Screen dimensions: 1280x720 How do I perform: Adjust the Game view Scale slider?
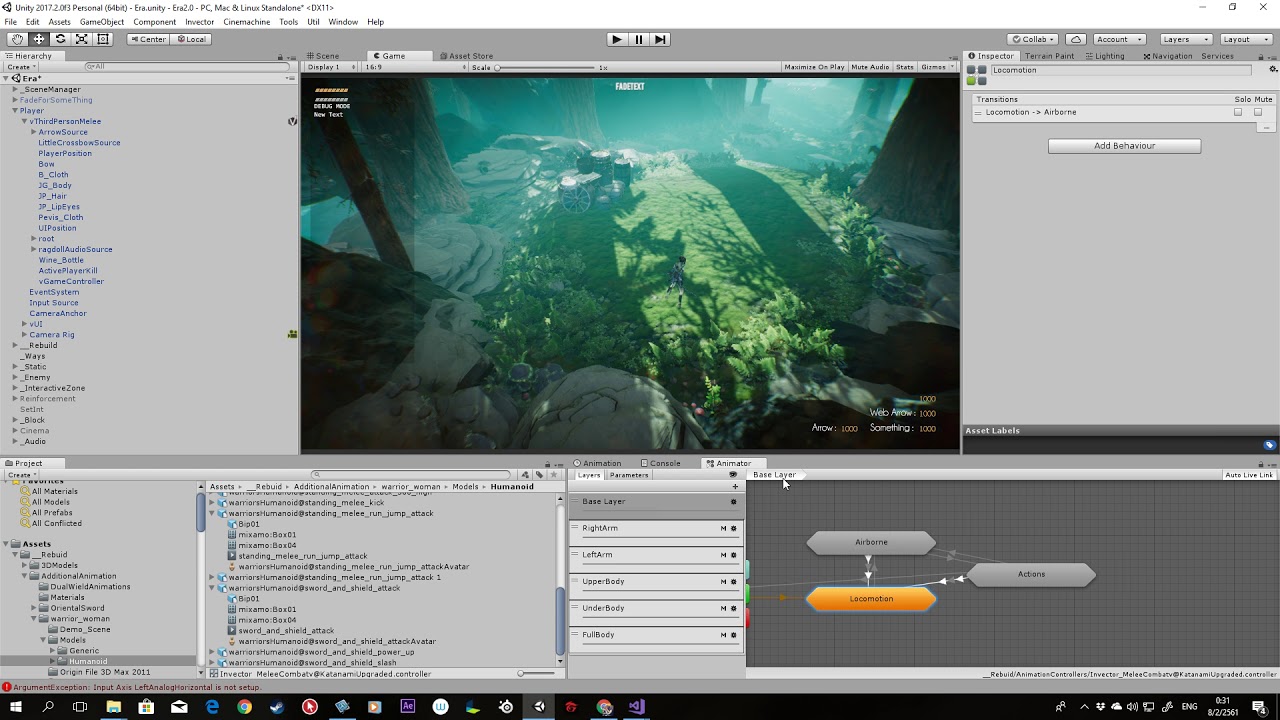[546, 67]
